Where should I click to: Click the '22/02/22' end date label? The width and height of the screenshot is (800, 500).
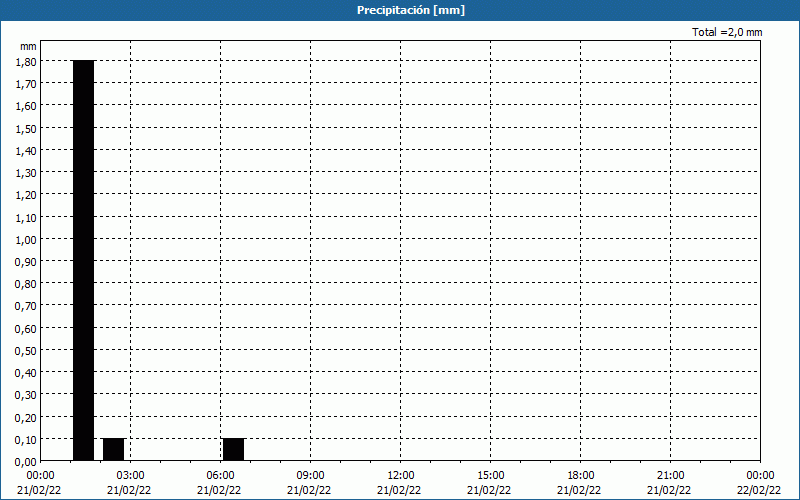[x=759, y=490]
